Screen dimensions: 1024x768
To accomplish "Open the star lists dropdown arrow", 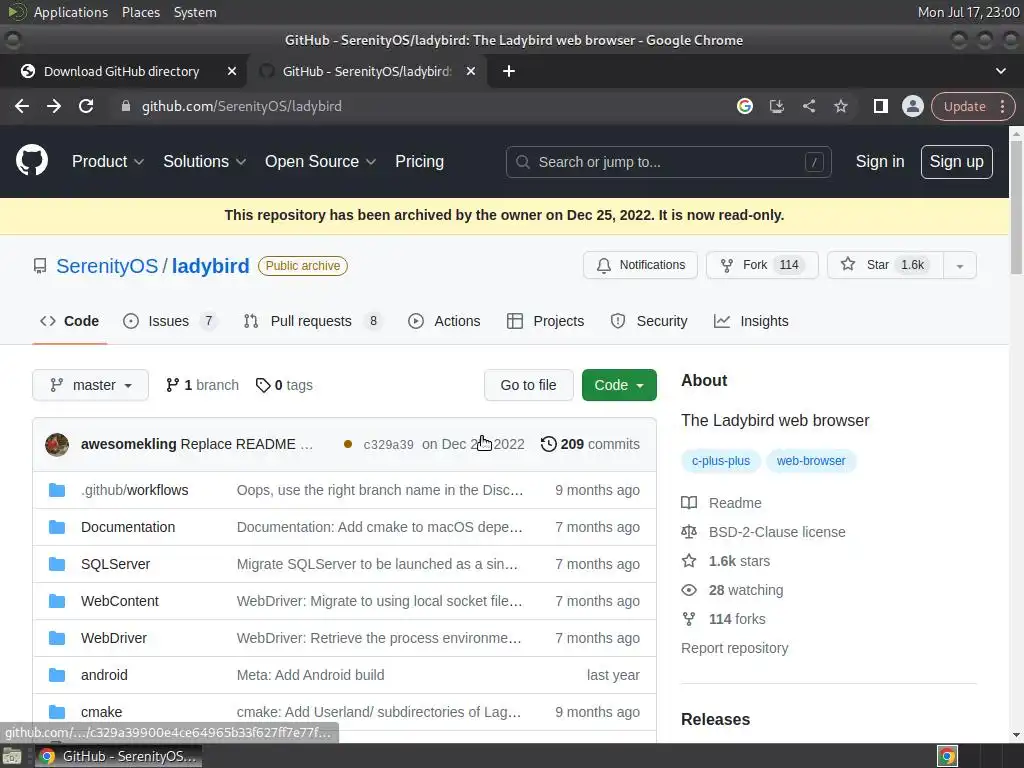I will 959,265.
